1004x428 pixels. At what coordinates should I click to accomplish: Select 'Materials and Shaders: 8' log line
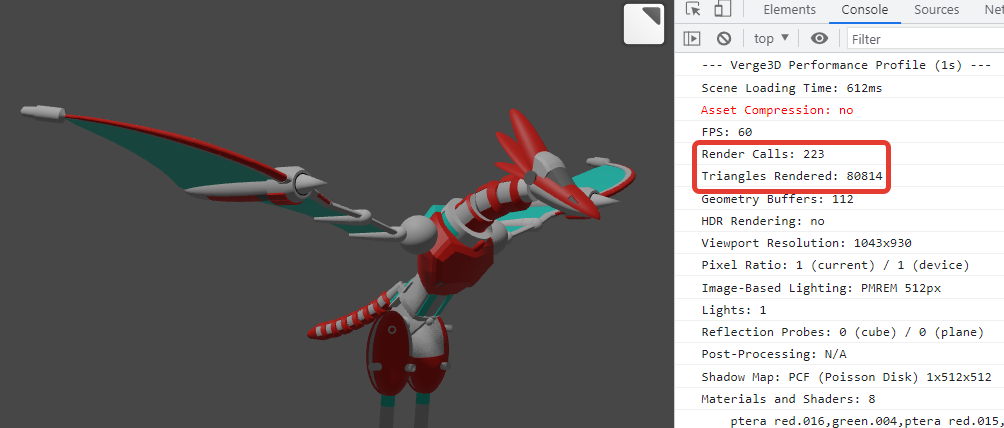coord(788,399)
